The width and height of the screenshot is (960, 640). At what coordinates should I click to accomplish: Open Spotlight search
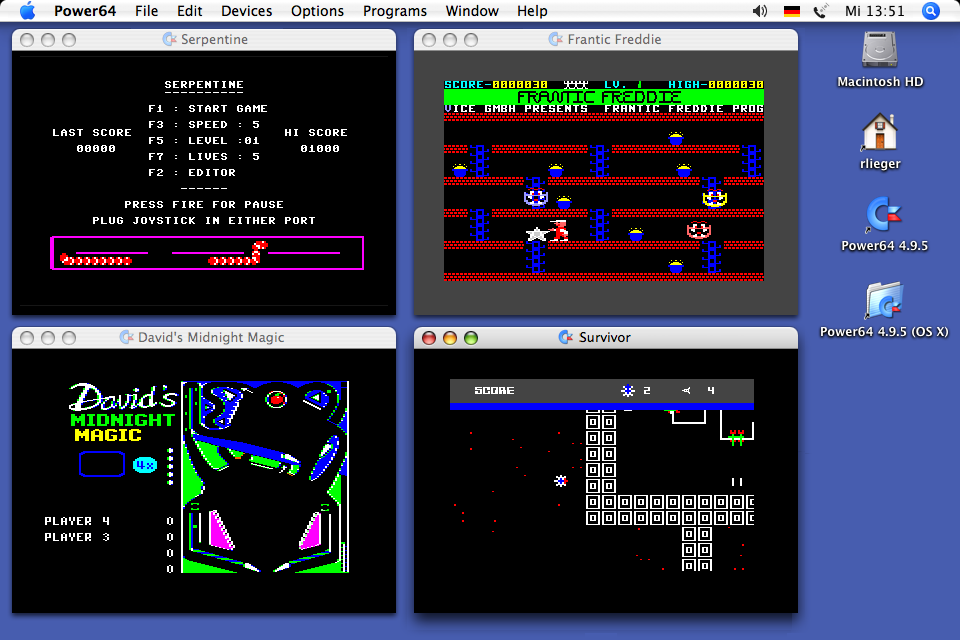click(931, 11)
